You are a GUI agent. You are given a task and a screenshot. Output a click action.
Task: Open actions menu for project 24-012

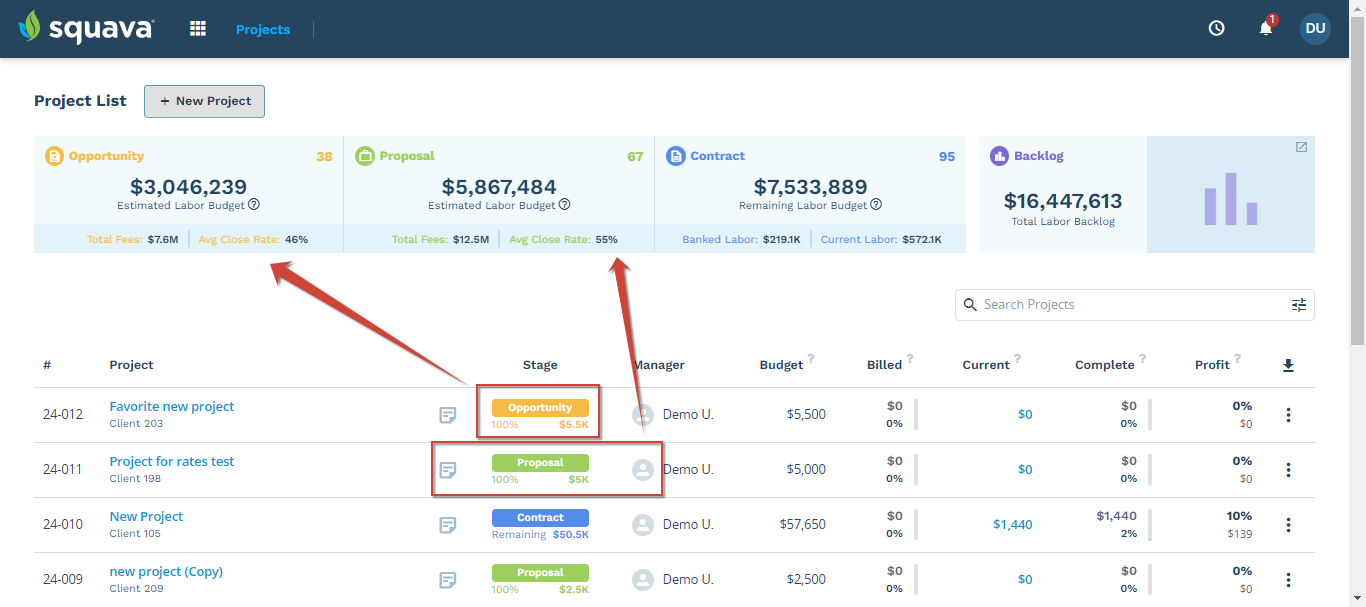1288,413
